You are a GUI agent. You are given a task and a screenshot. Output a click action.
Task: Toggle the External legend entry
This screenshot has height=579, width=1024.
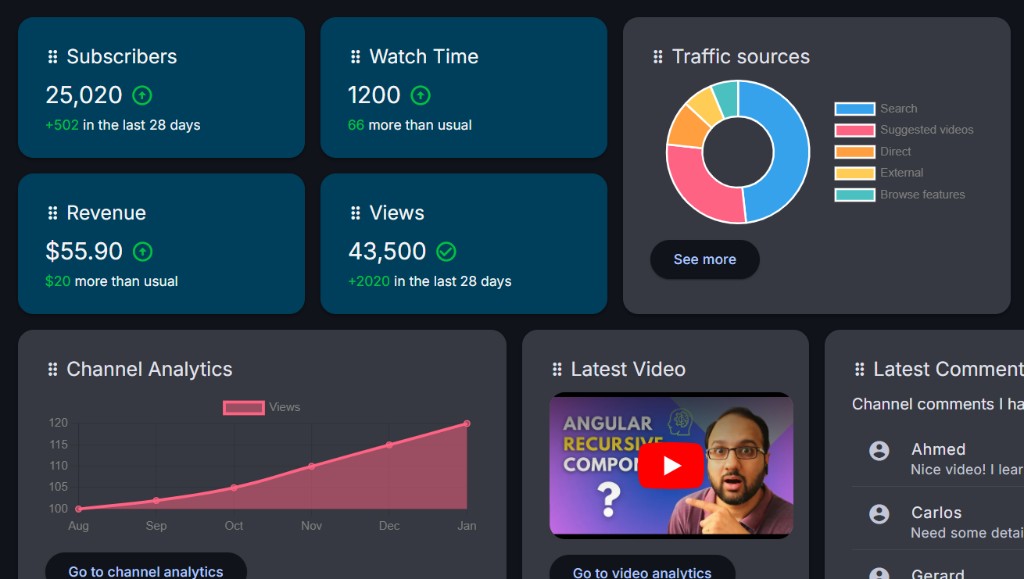(x=879, y=173)
